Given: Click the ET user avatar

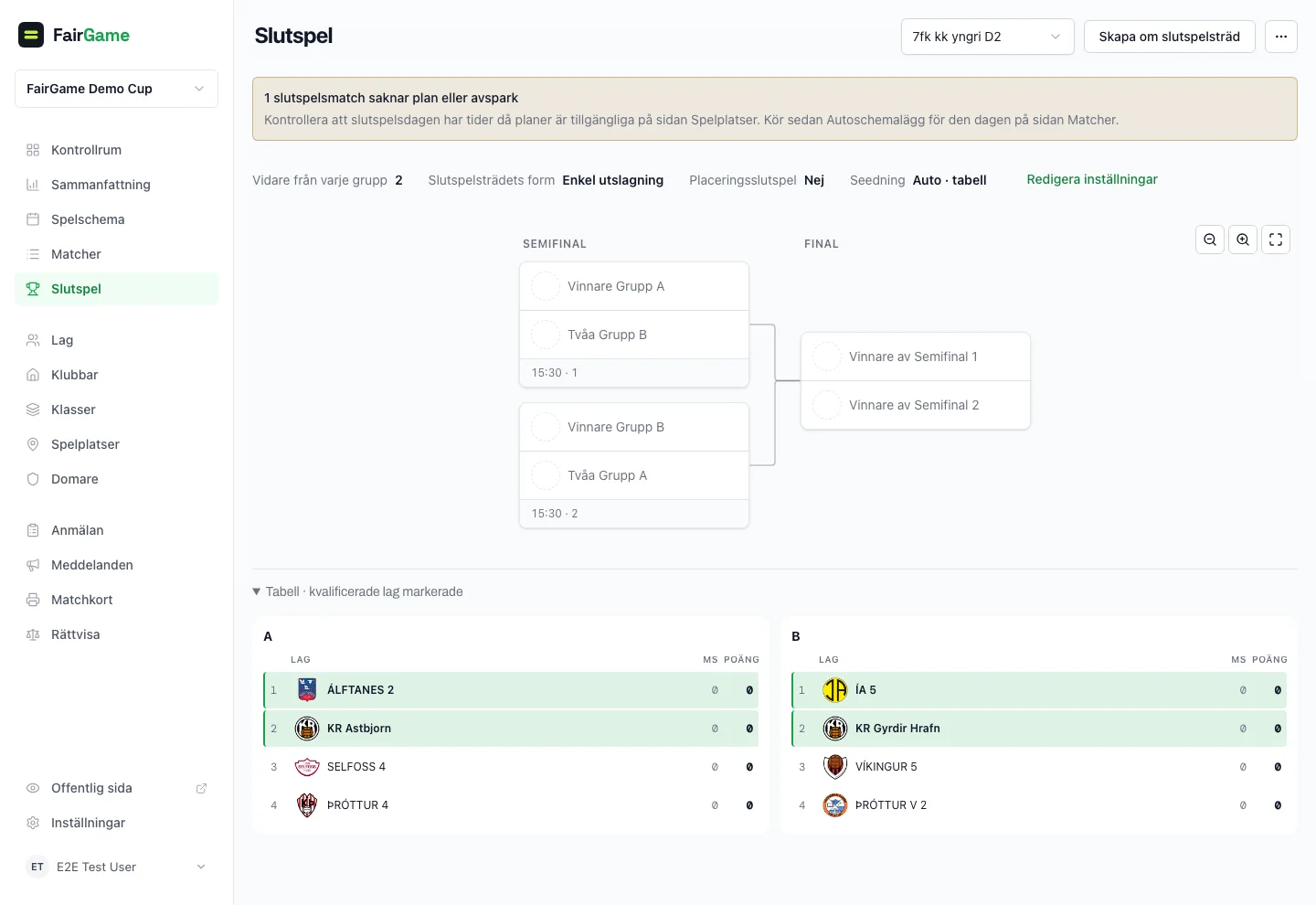Looking at the screenshot, I should point(37,867).
